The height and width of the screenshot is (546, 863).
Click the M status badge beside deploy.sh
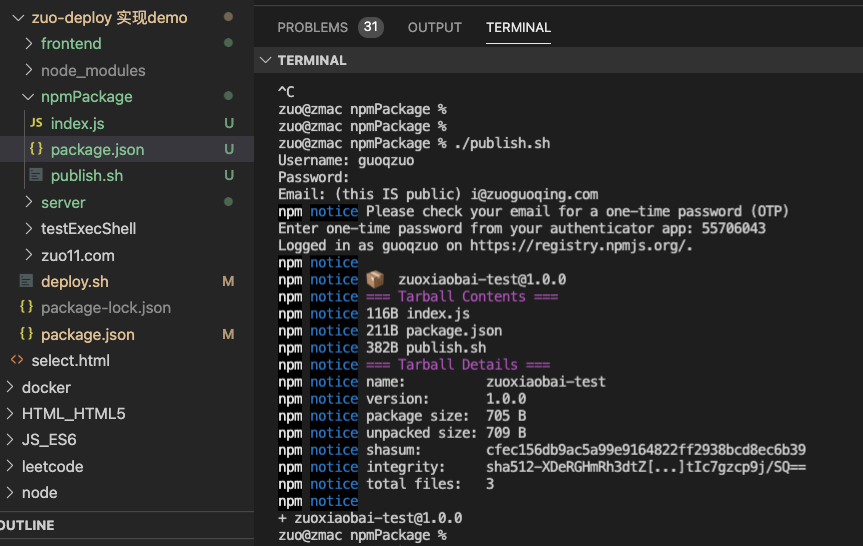[228, 282]
